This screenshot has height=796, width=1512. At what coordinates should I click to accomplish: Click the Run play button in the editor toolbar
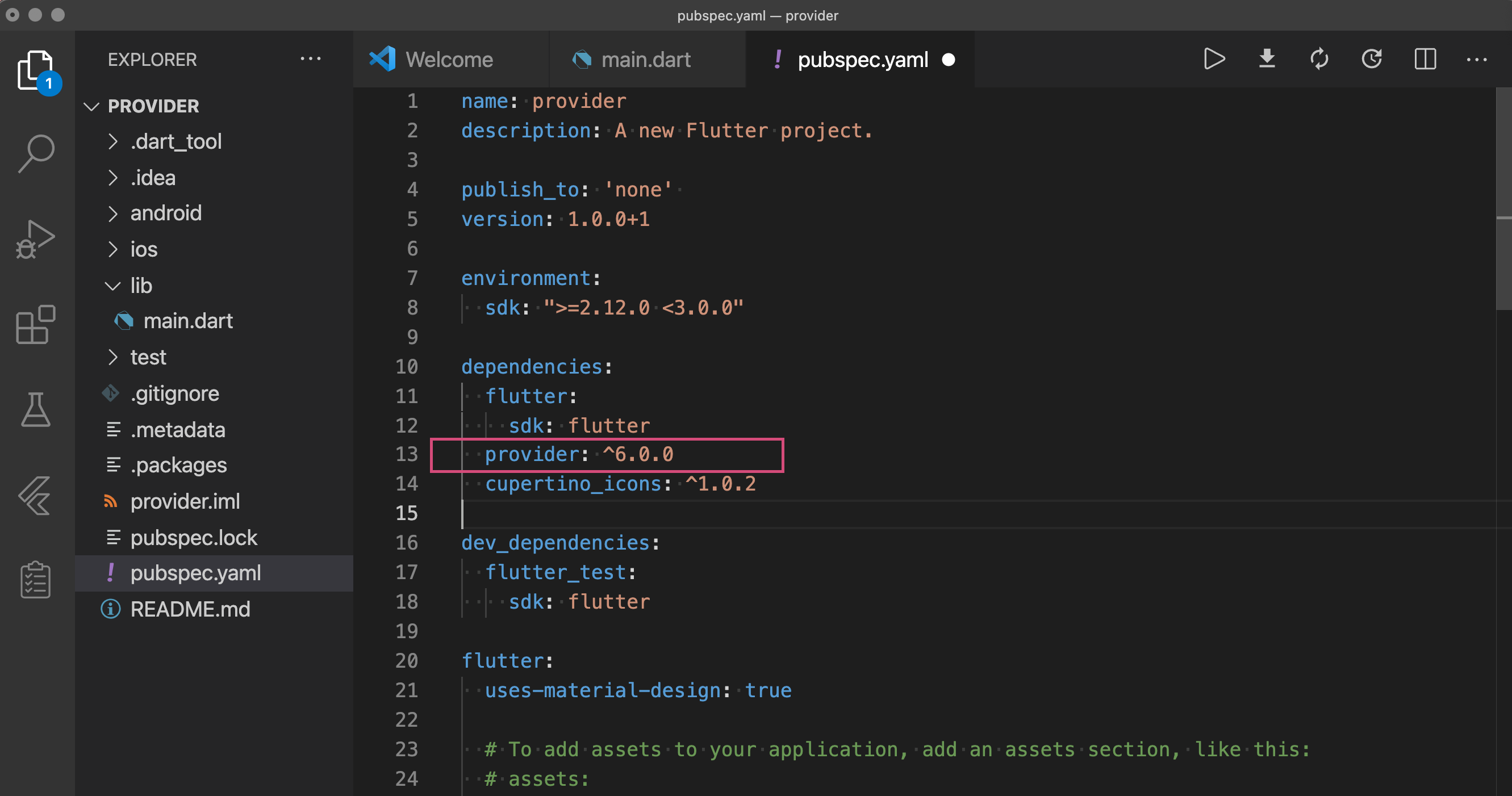click(x=1213, y=59)
